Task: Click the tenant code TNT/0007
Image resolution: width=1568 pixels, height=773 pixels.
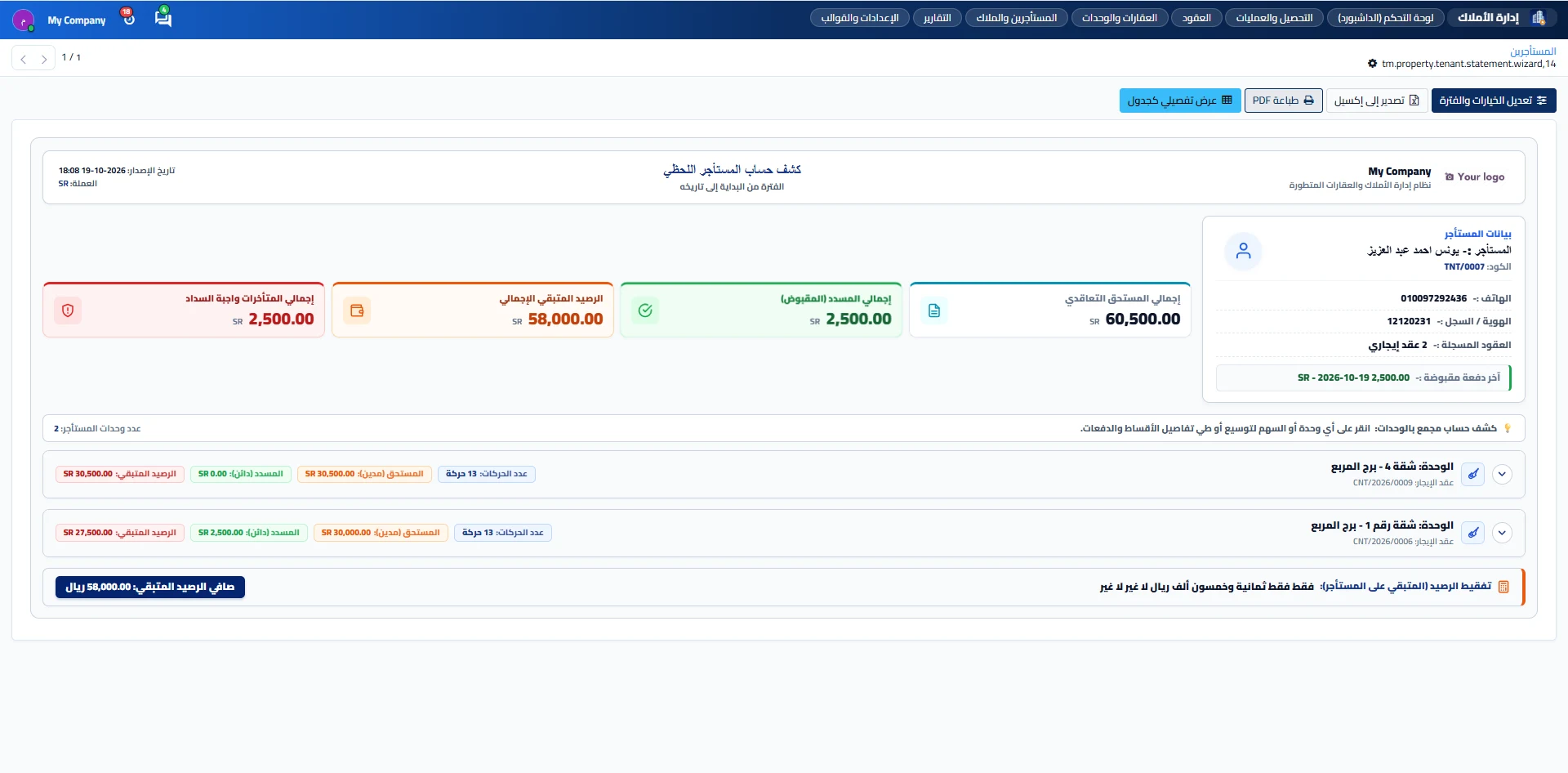Action: (1464, 267)
